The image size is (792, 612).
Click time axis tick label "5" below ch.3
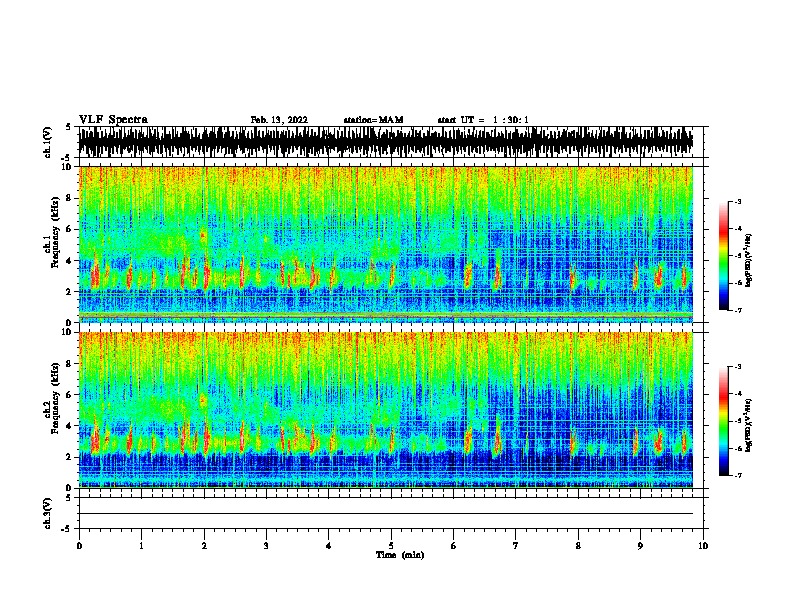[x=391, y=546]
